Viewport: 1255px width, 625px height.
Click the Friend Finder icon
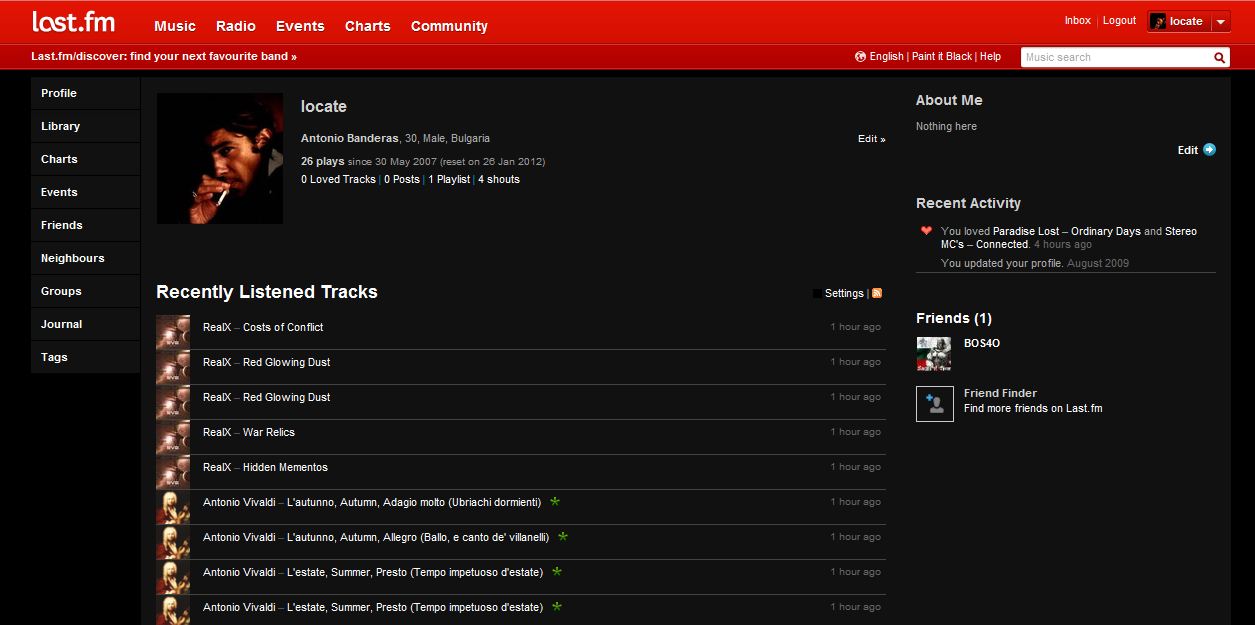point(935,403)
